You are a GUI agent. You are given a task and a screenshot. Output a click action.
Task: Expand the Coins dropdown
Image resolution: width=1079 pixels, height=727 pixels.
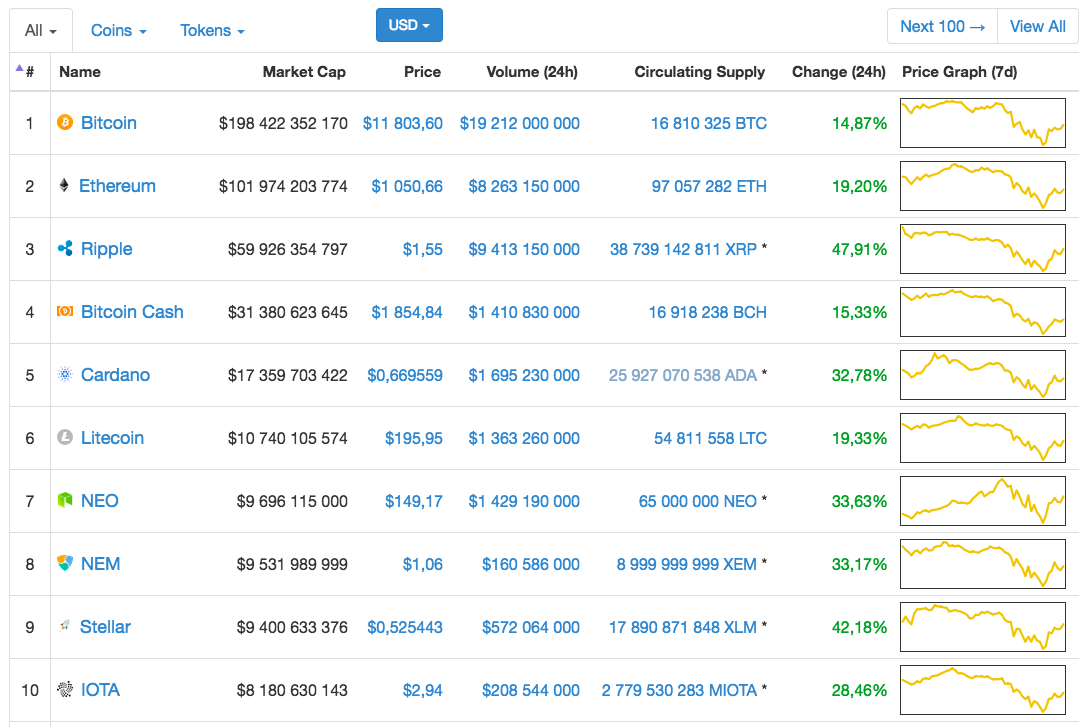point(117,31)
